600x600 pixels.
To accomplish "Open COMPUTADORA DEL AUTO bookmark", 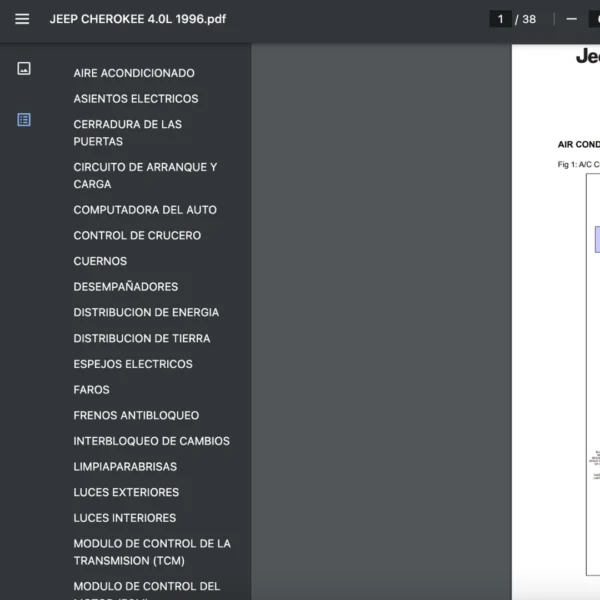I will click(145, 210).
